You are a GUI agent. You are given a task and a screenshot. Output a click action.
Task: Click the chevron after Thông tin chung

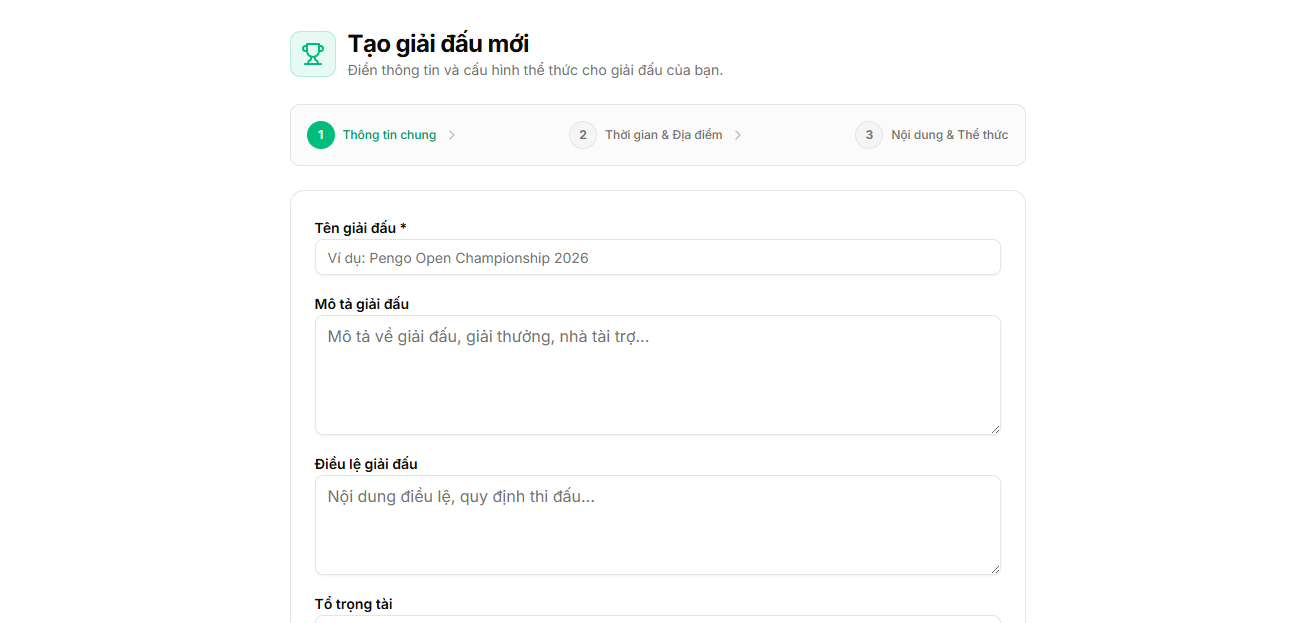[452, 135]
